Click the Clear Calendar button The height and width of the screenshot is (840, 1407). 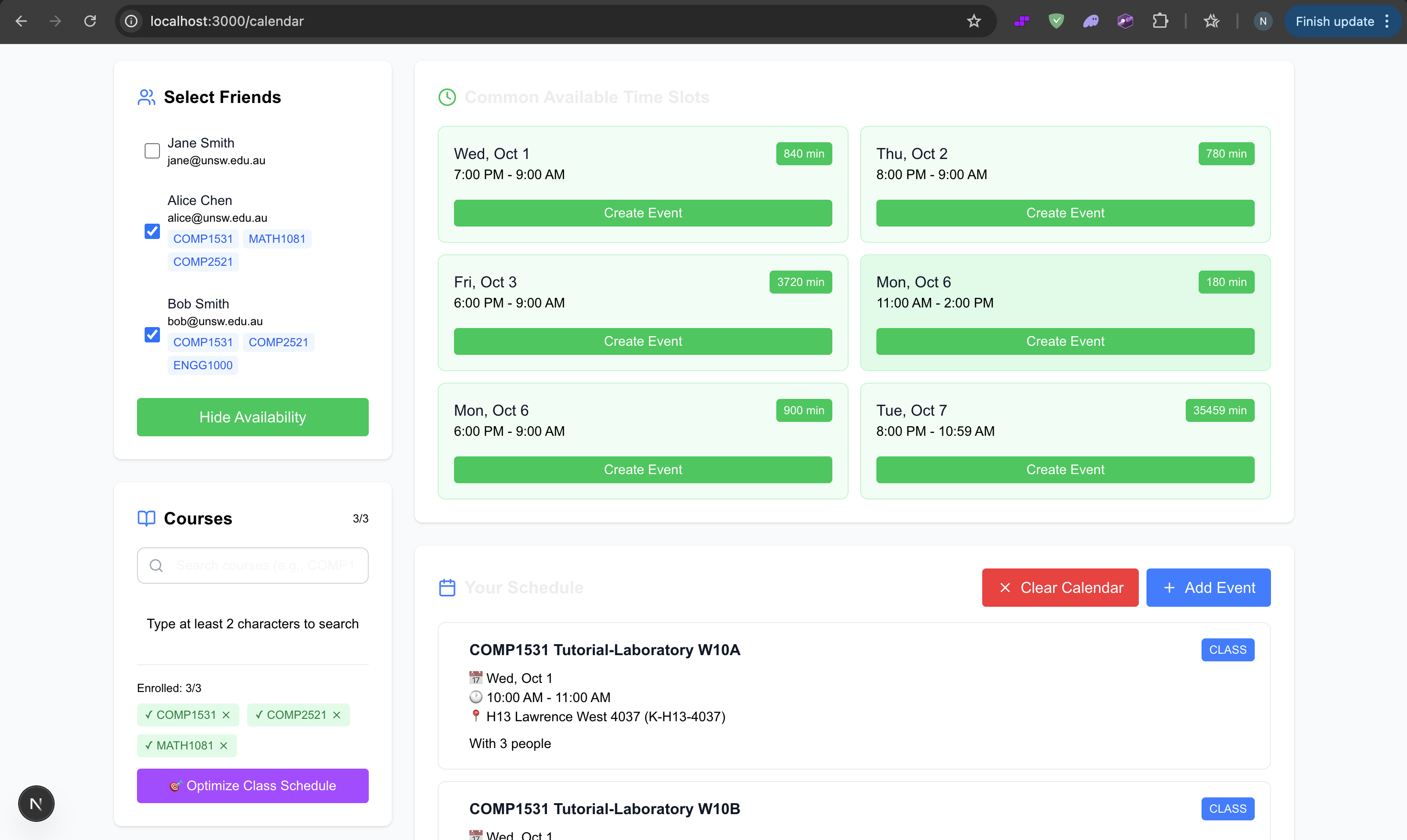click(x=1060, y=588)
